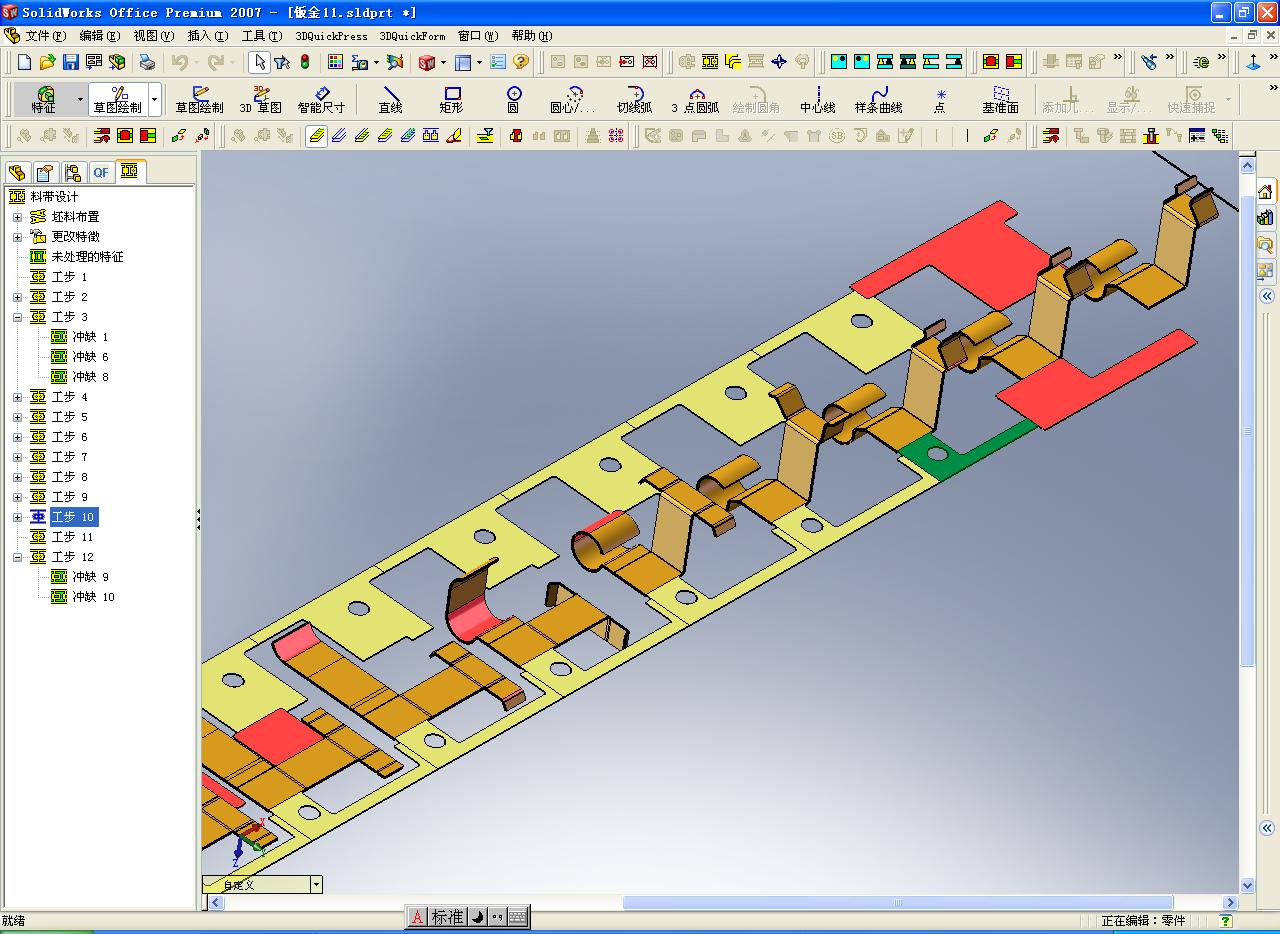Toggle the A language indicator on IME bar
The image size is (1280, 934).
coord(418,917)
